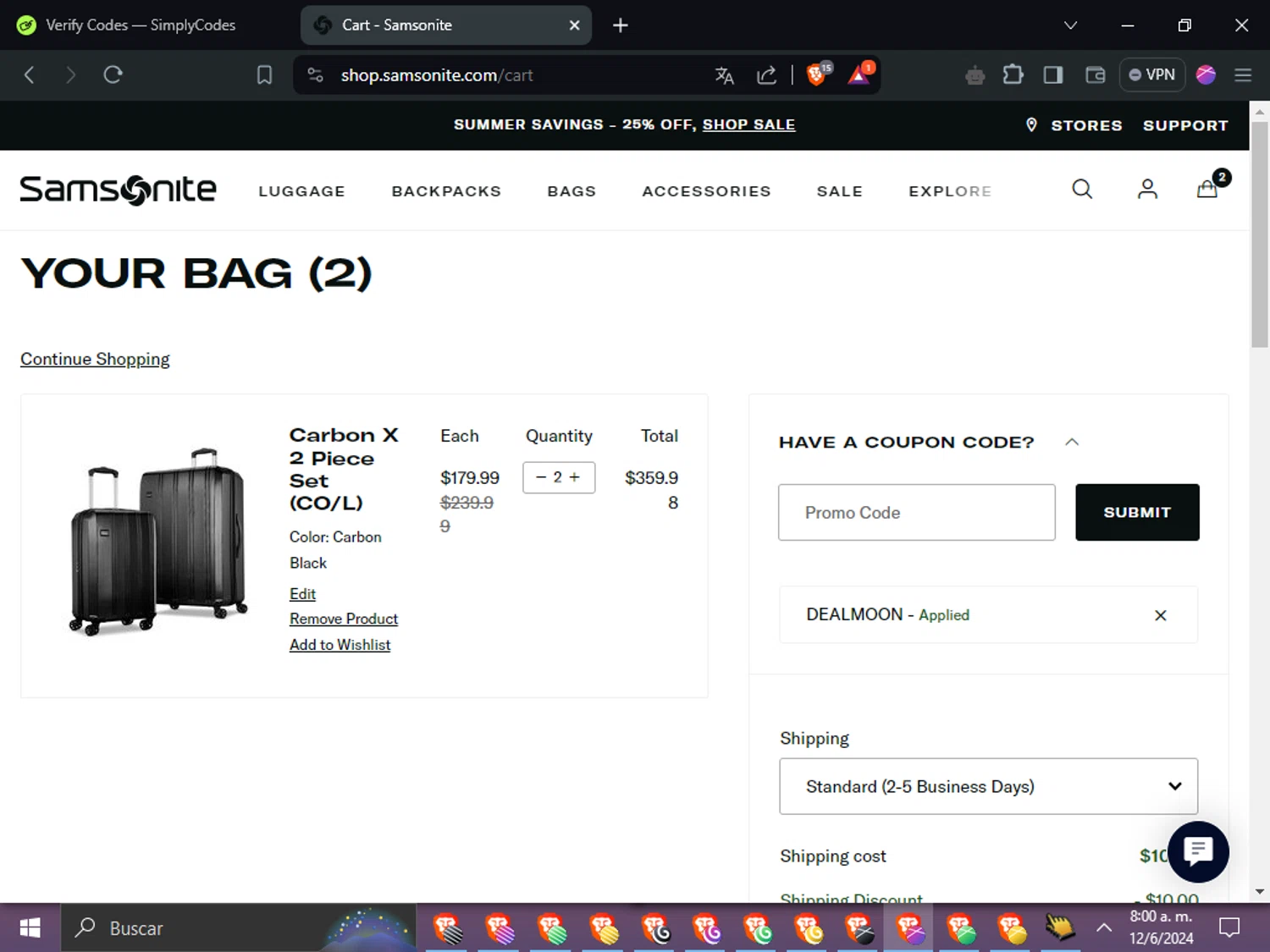Open the Brave Wallet icon

coord(1095,75)
